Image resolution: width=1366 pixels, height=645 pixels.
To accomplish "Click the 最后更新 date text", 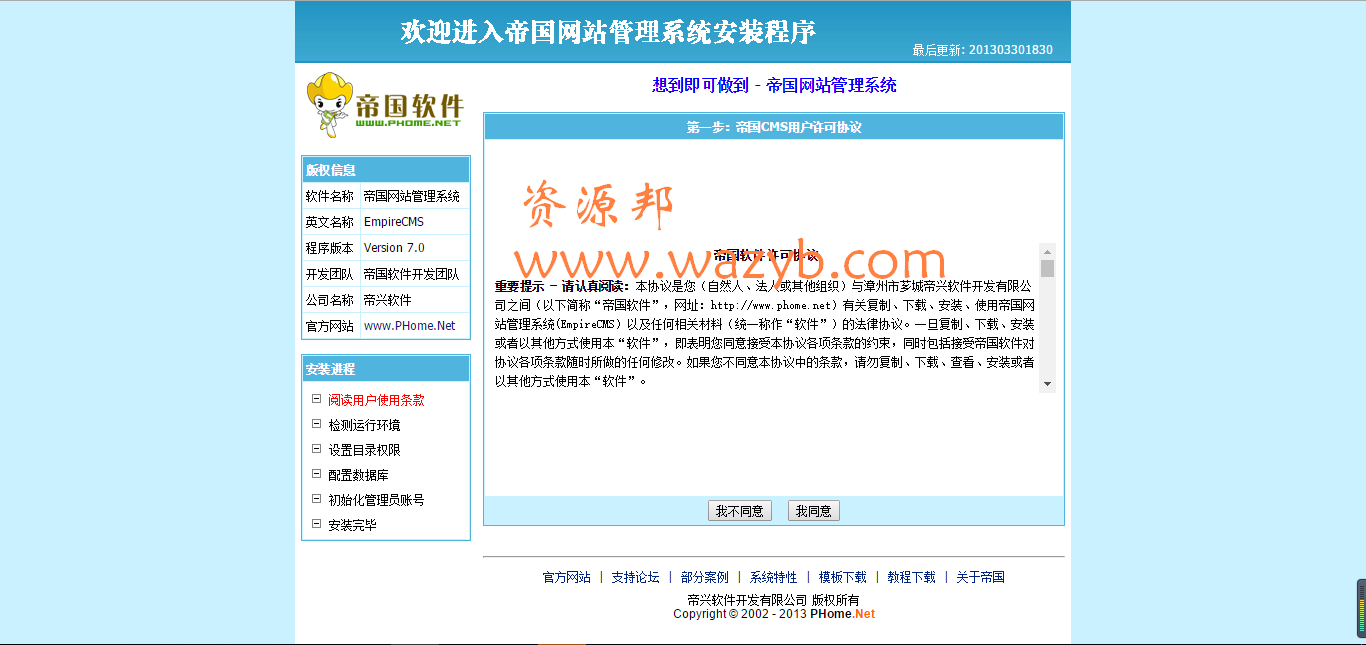I will [x=983, y=50].
